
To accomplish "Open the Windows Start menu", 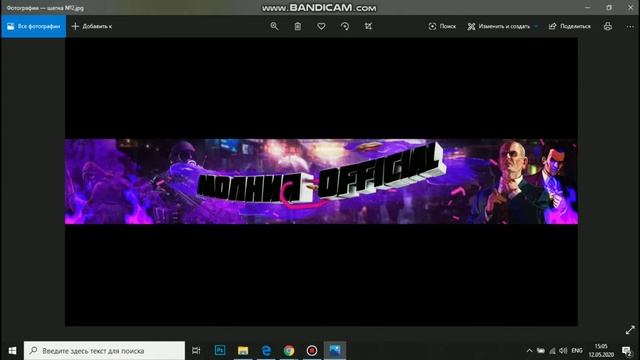I will [x=12, y=351].
